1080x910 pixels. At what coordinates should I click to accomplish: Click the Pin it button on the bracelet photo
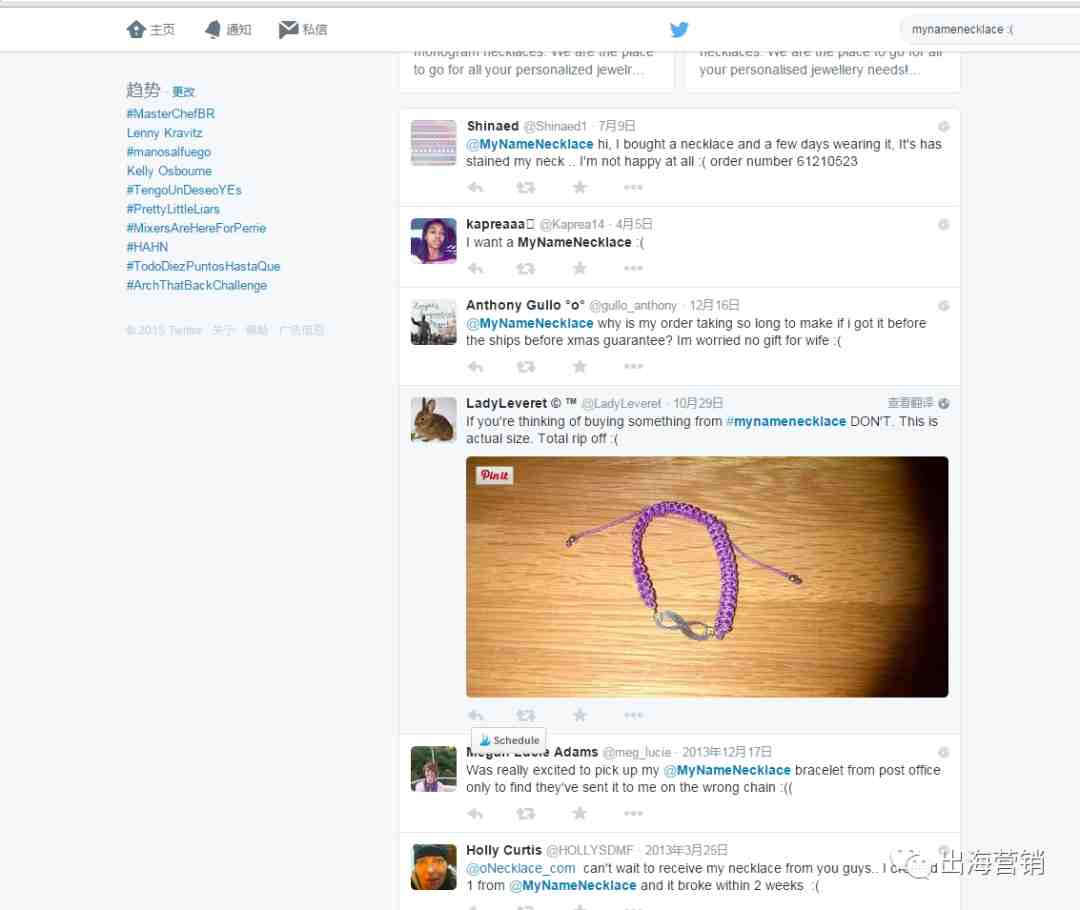point(495,475)
